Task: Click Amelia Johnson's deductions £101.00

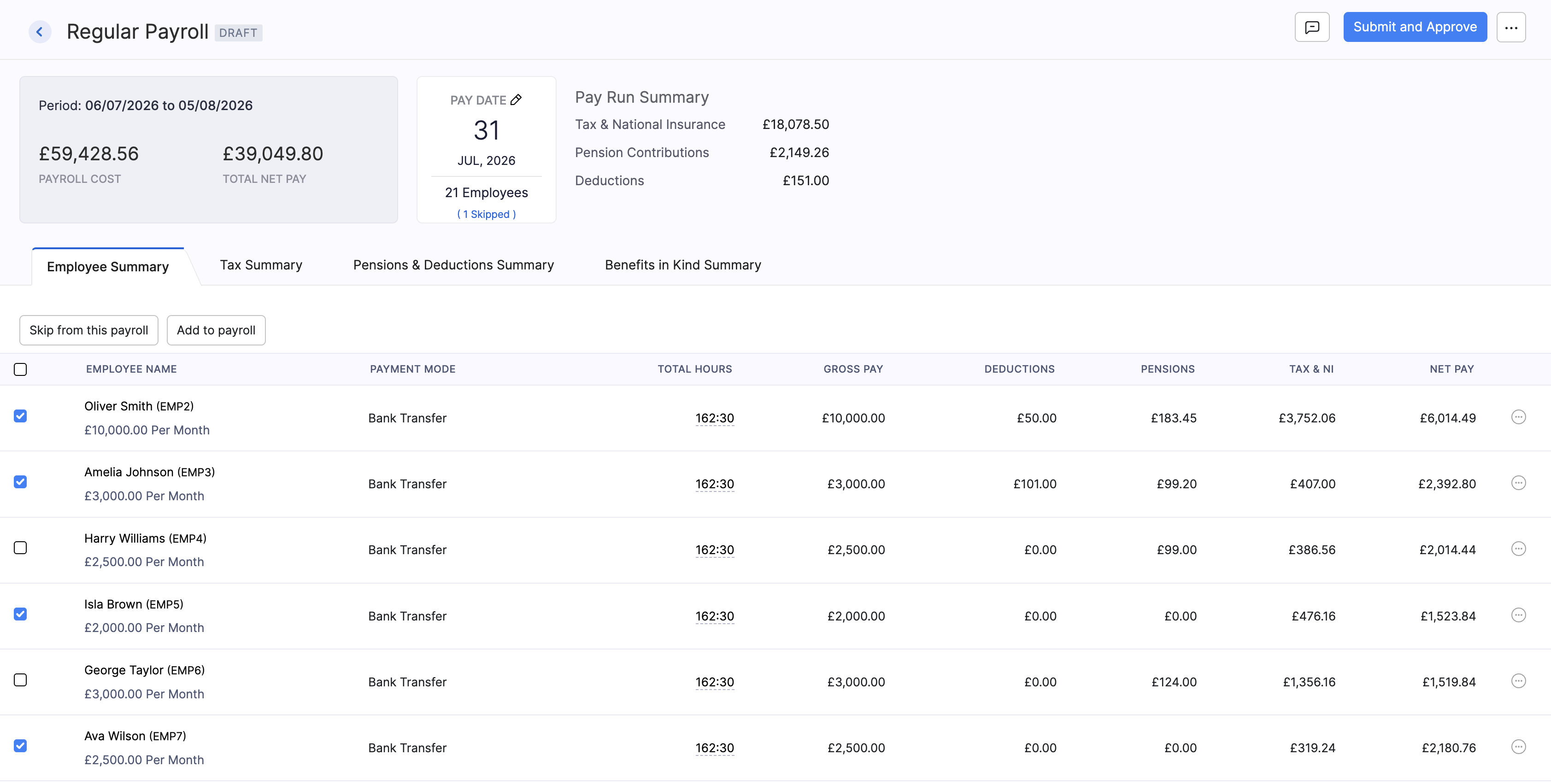Action: tap(1034, 485)
